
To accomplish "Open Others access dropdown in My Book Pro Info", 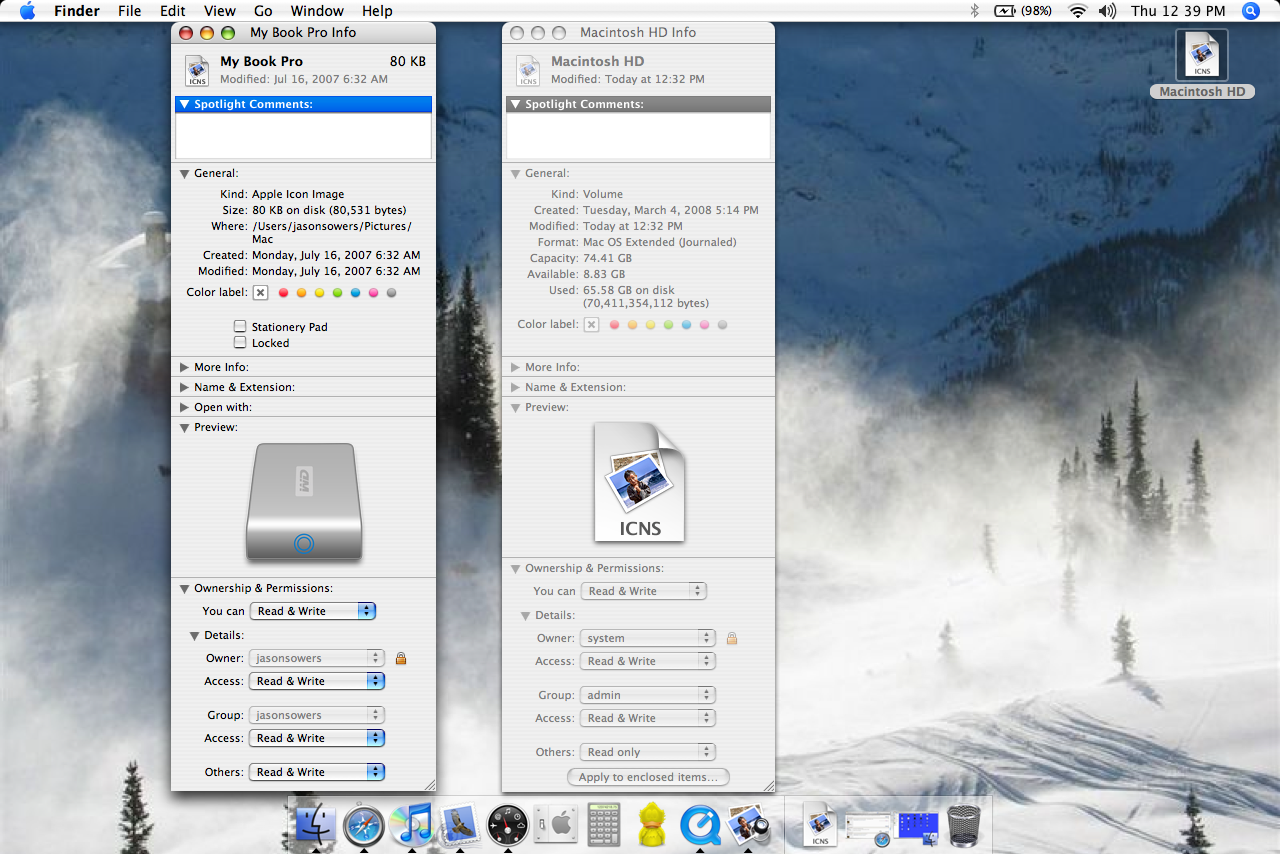I will coord(317,772).
